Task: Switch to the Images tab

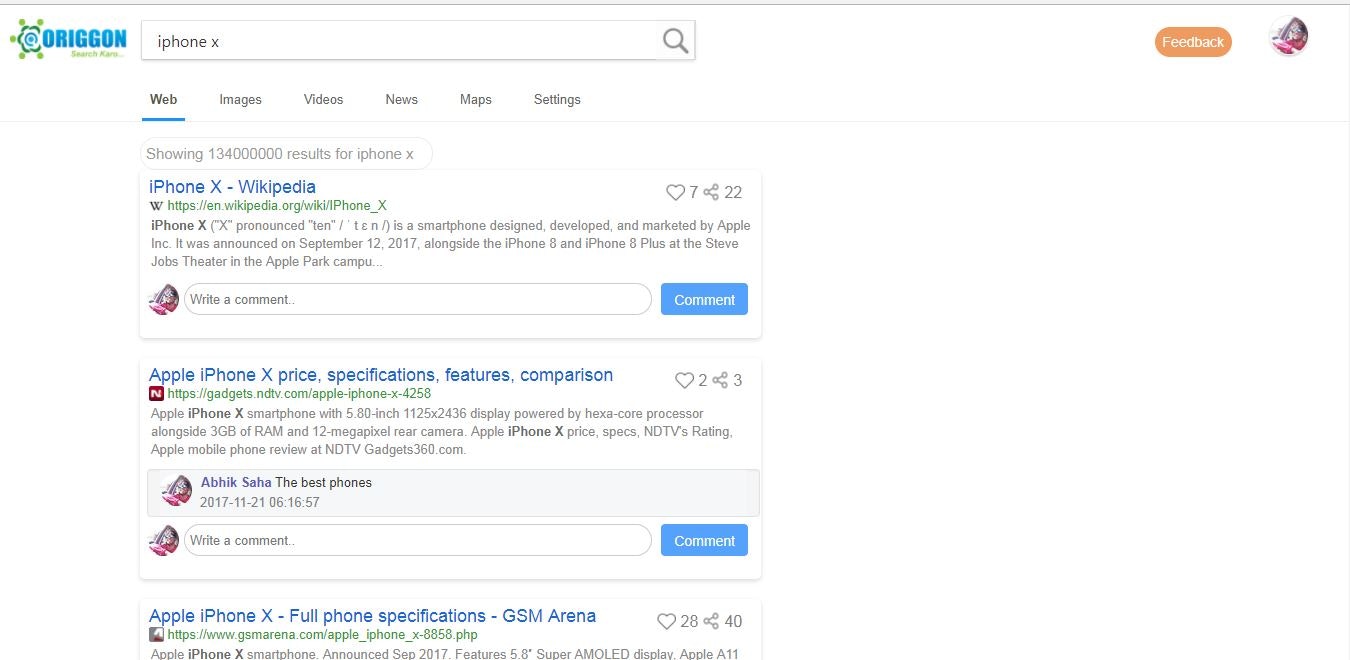Action: click(x=241, y=100)
